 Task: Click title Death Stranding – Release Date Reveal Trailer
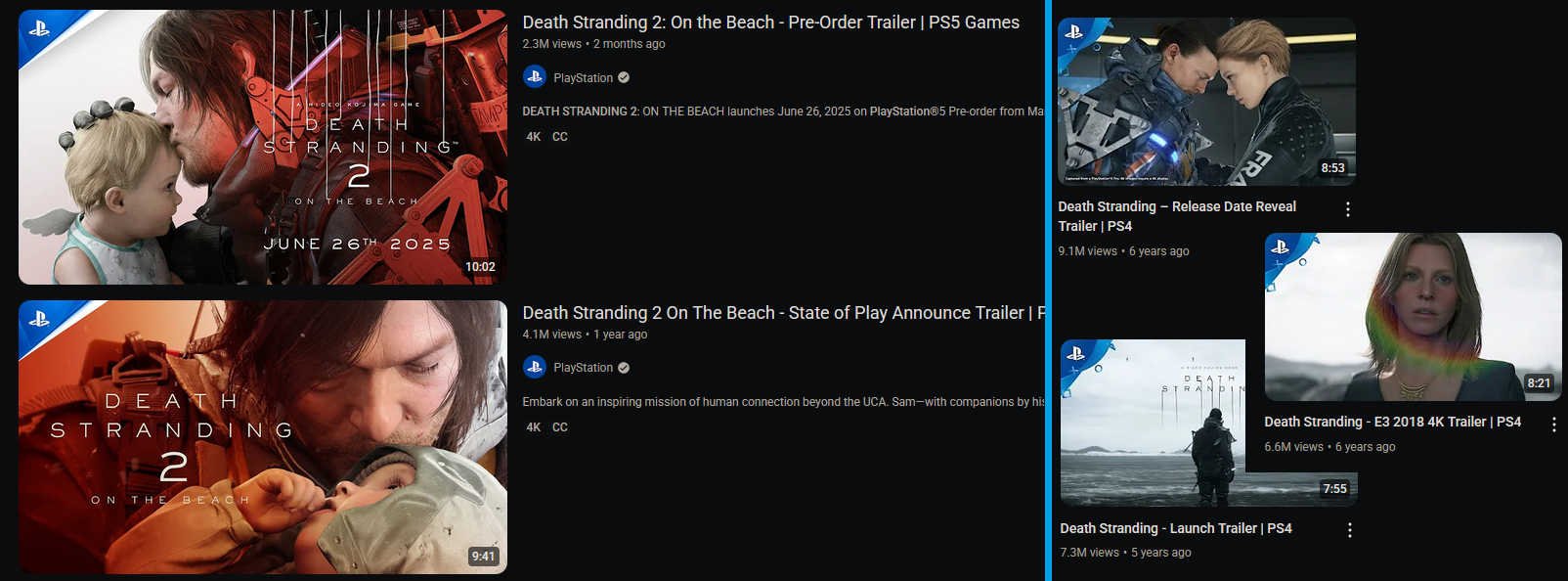[x=1177, y=216]
